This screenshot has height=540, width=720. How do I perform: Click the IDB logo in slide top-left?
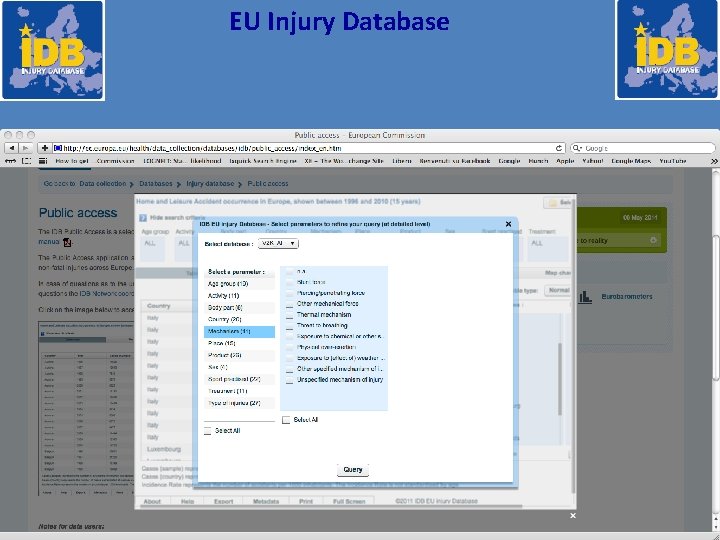pyautogui.click(x=53, y=50)
